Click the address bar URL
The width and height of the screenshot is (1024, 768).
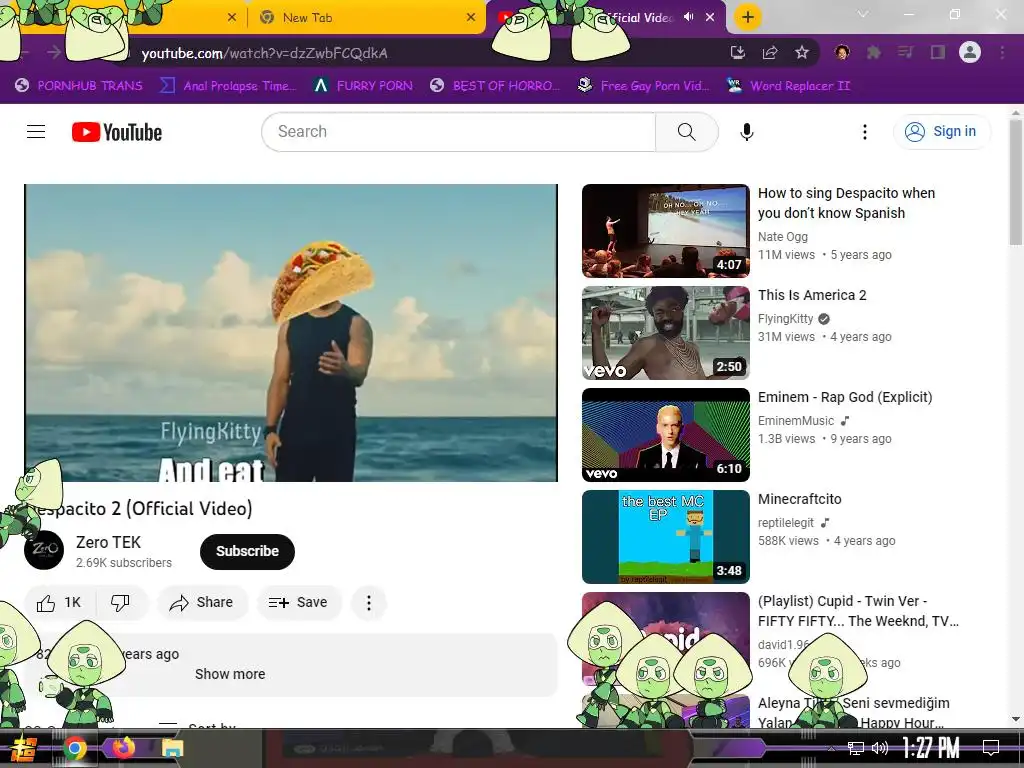point(264,54)
